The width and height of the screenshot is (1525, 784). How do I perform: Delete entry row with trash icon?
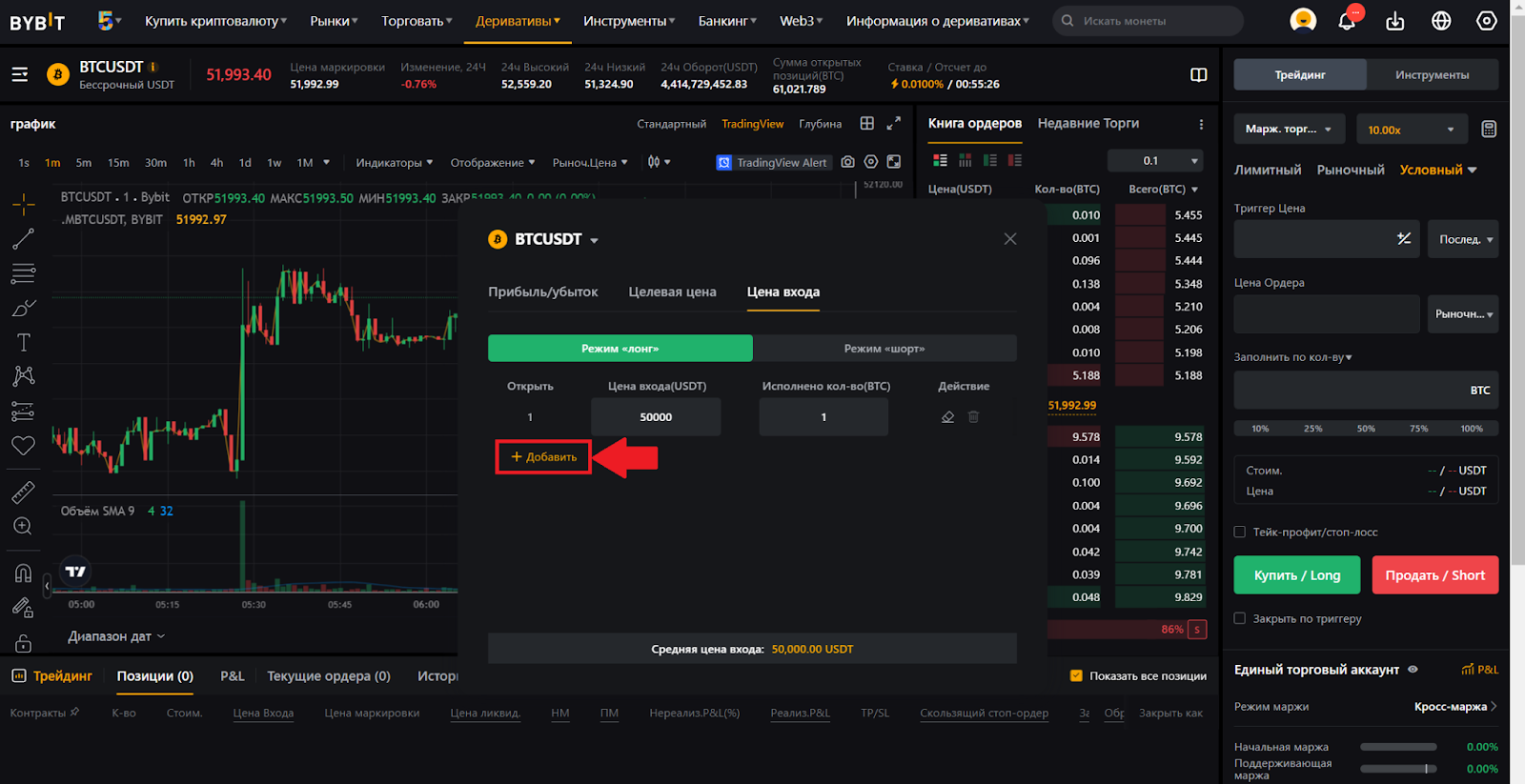973,417
